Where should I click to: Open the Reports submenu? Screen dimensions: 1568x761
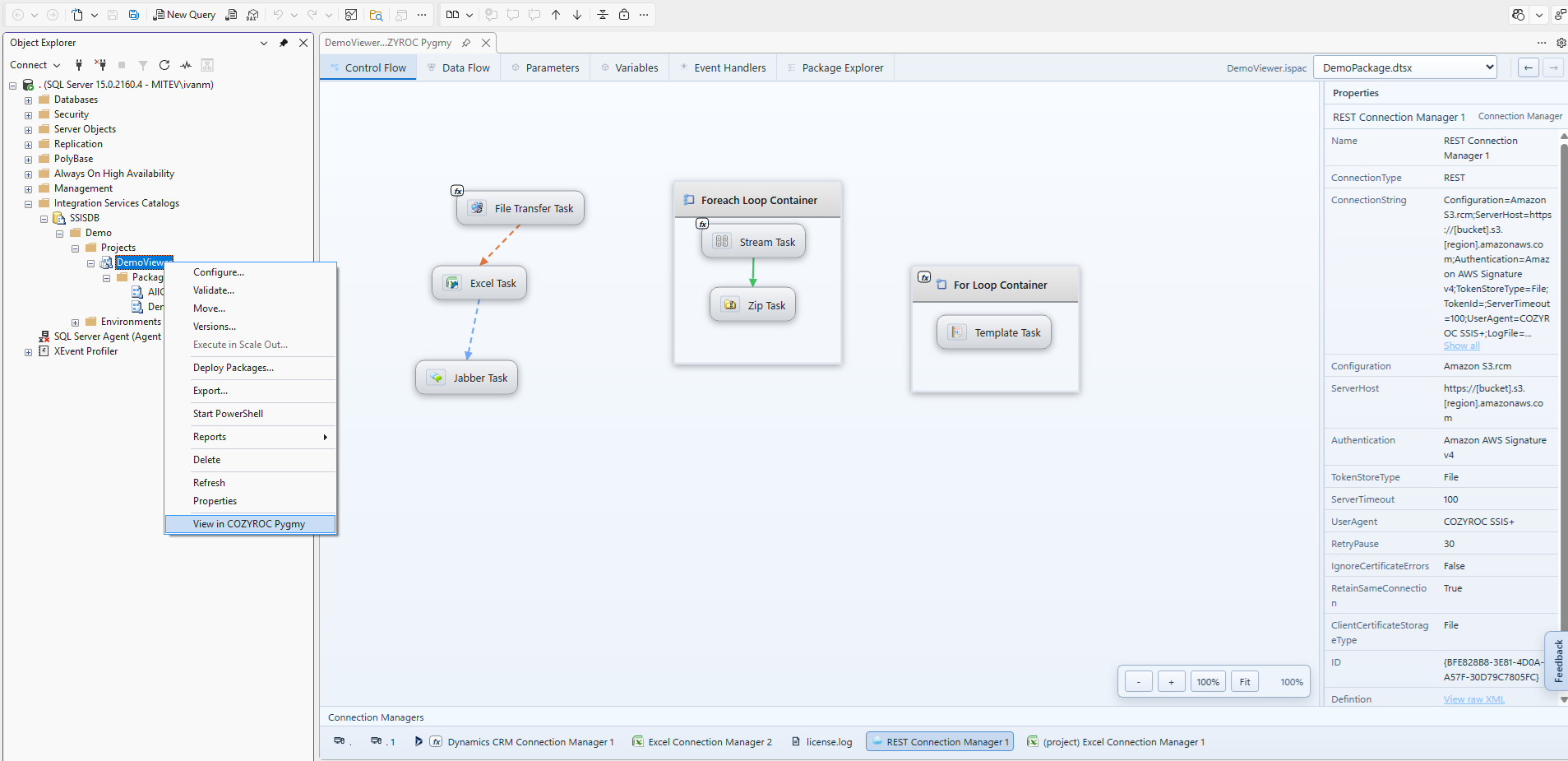pos(250,437)
